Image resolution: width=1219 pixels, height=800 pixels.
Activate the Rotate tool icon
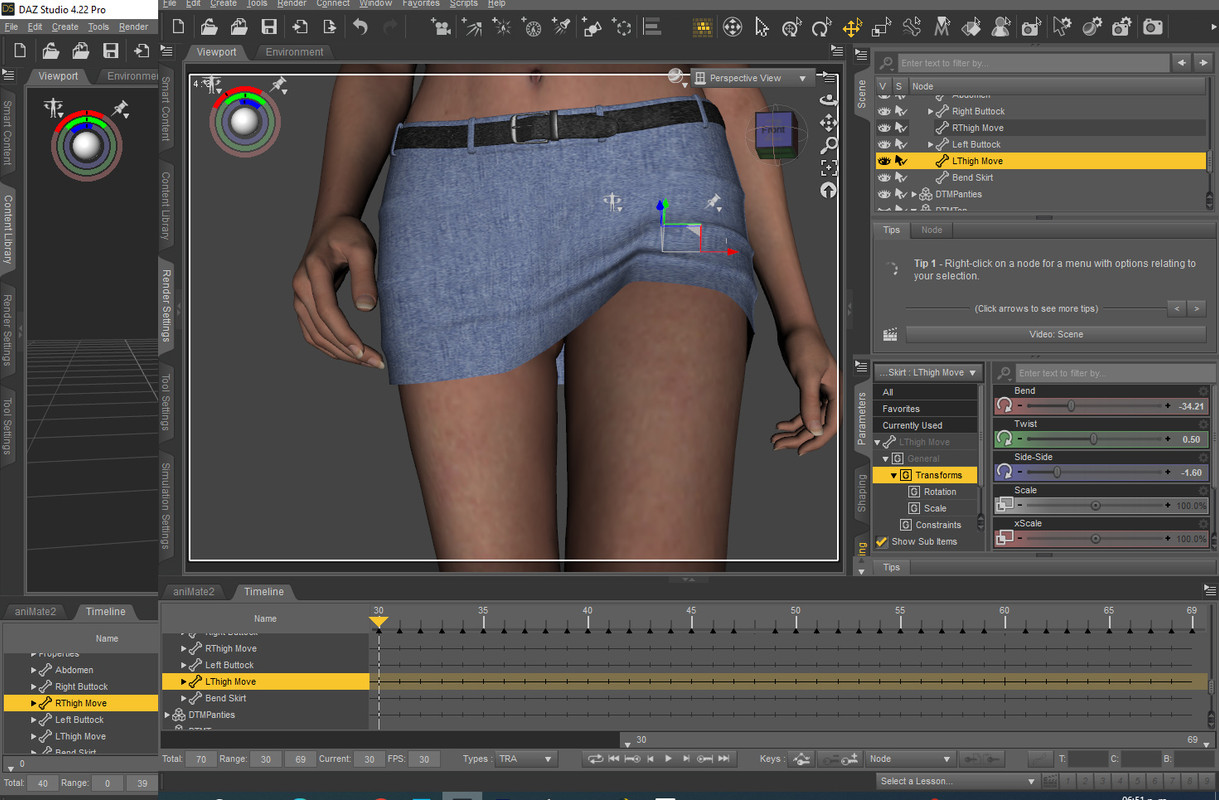[x=822, y=27]
